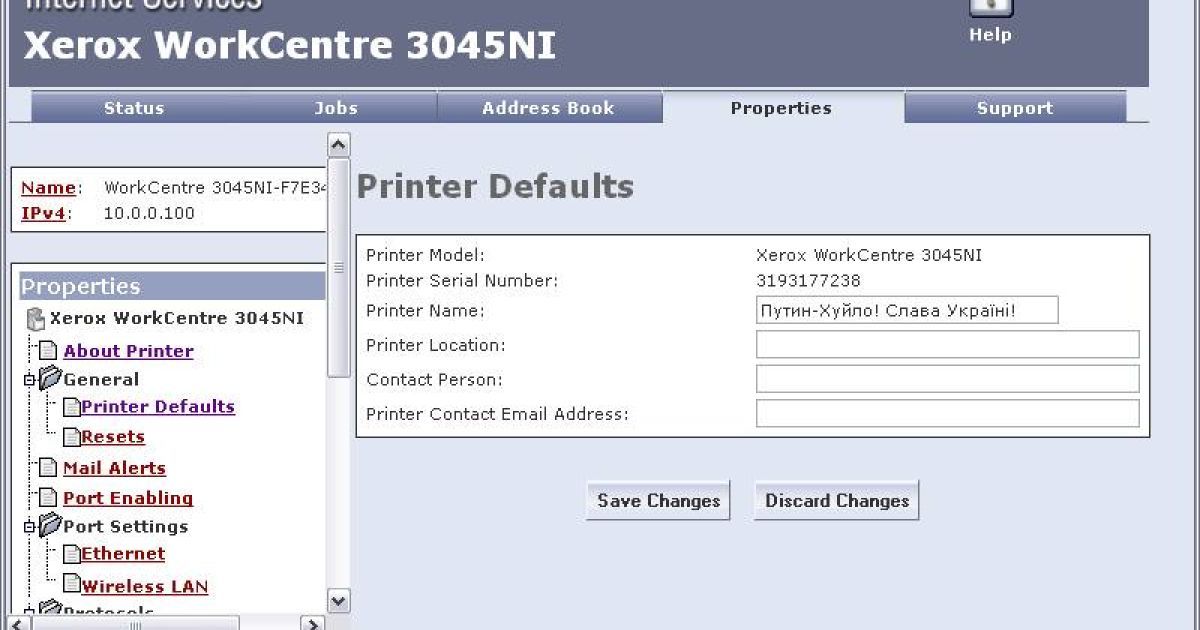
Task: Click the page icon next to Resets
Action: (71, 437)
